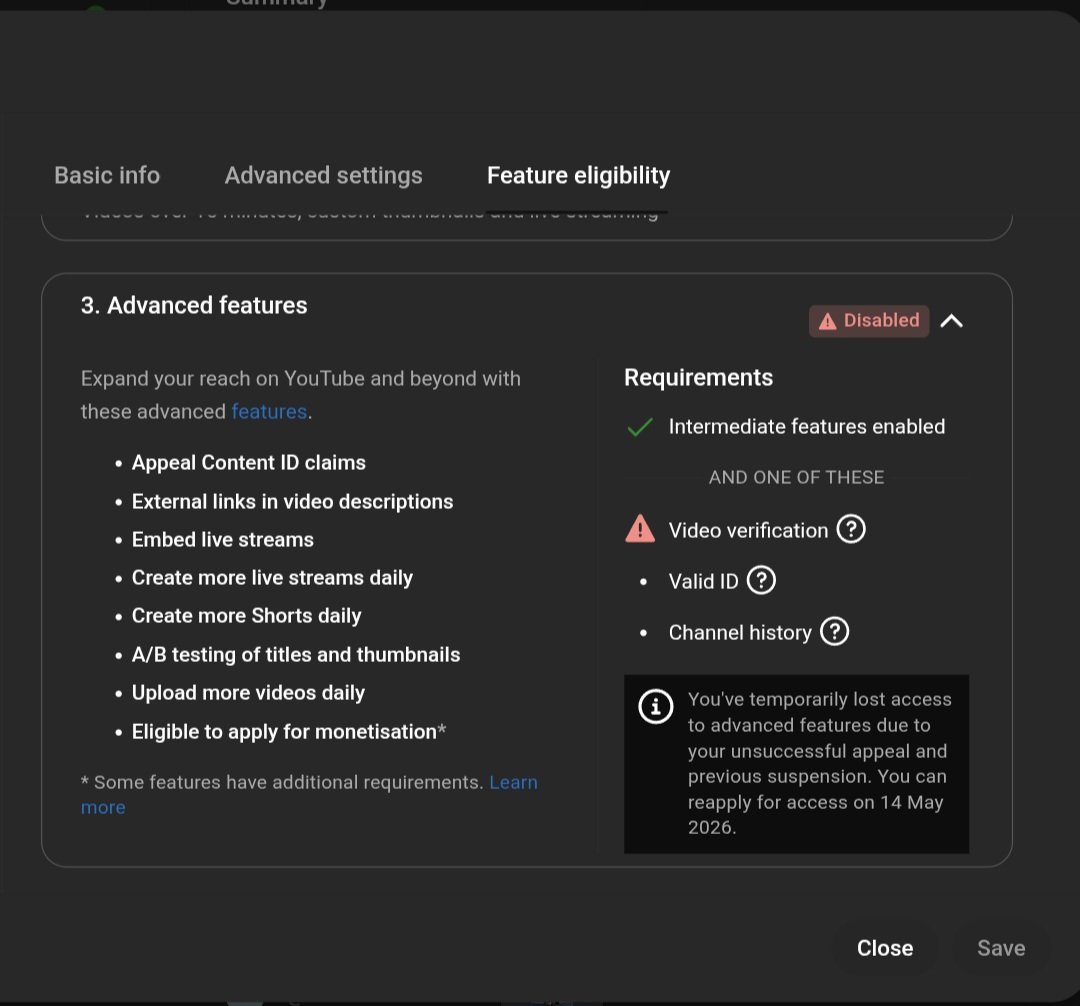
Task: Collapse the Advanced features section chevron
Action: pyautogui.click(x=951, y=321)
